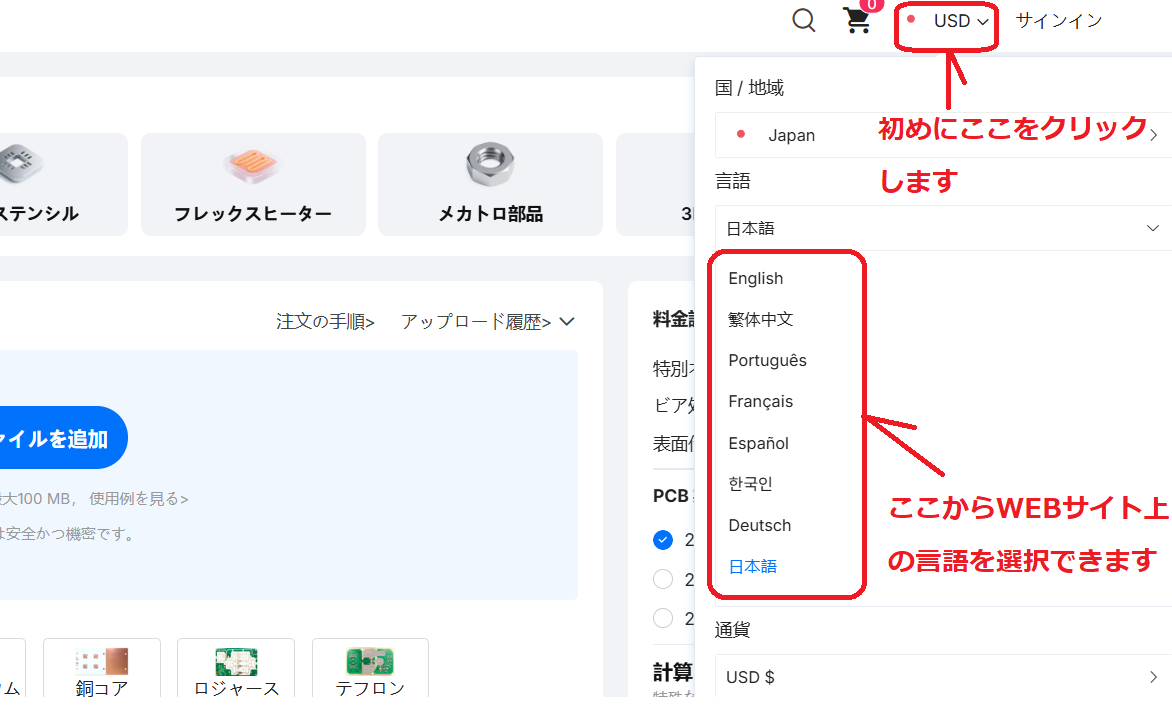The width and height of the screenshot is (1172, 707).
Task: Click the flex heater product icon
Action: [x=253, y=163]
